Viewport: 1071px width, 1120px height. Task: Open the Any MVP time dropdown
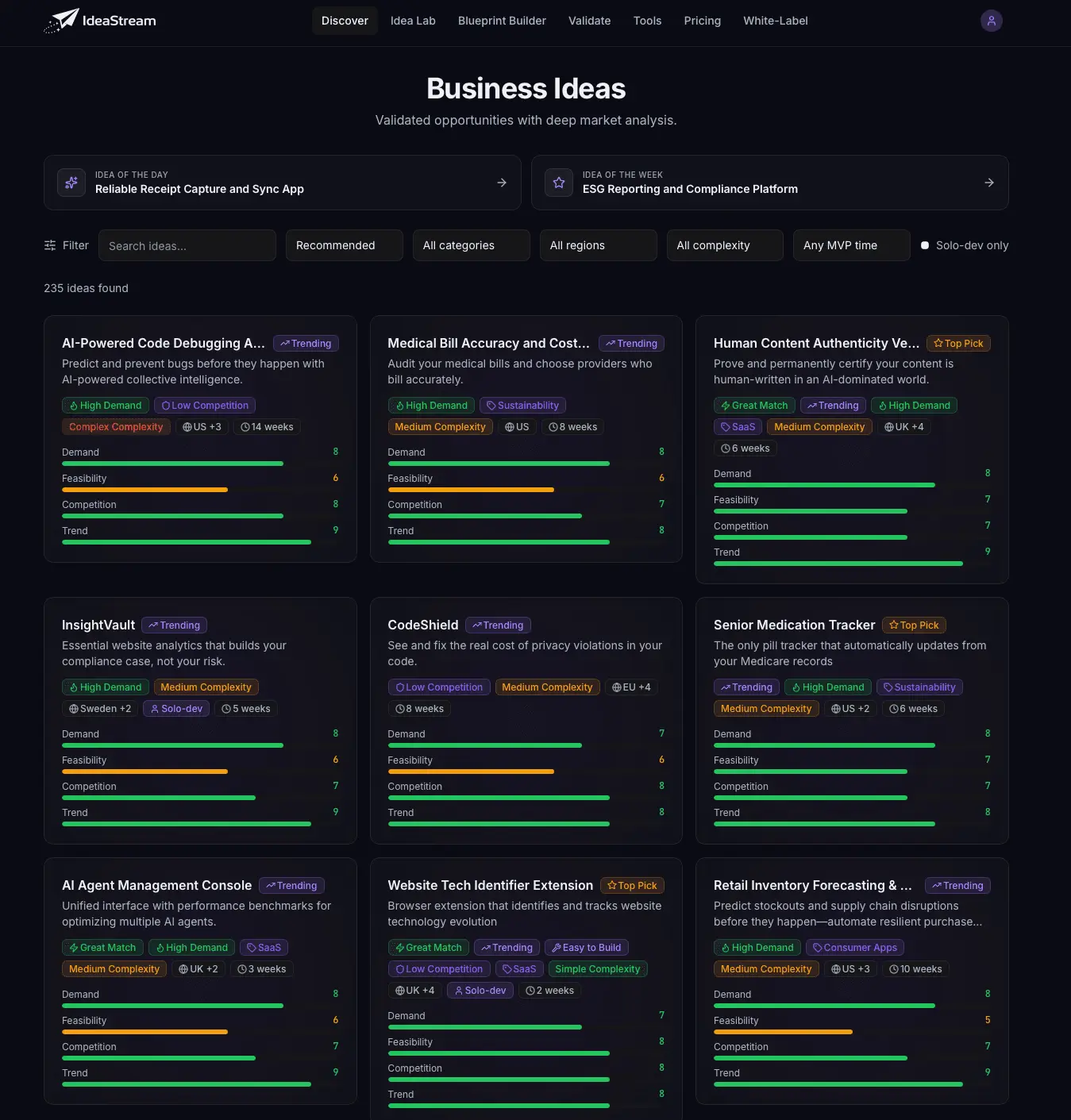(x=852, y=245)
